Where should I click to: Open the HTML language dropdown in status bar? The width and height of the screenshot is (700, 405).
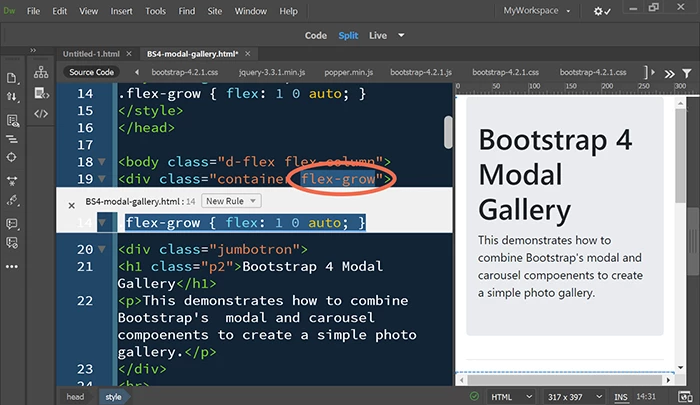[512, 397]
